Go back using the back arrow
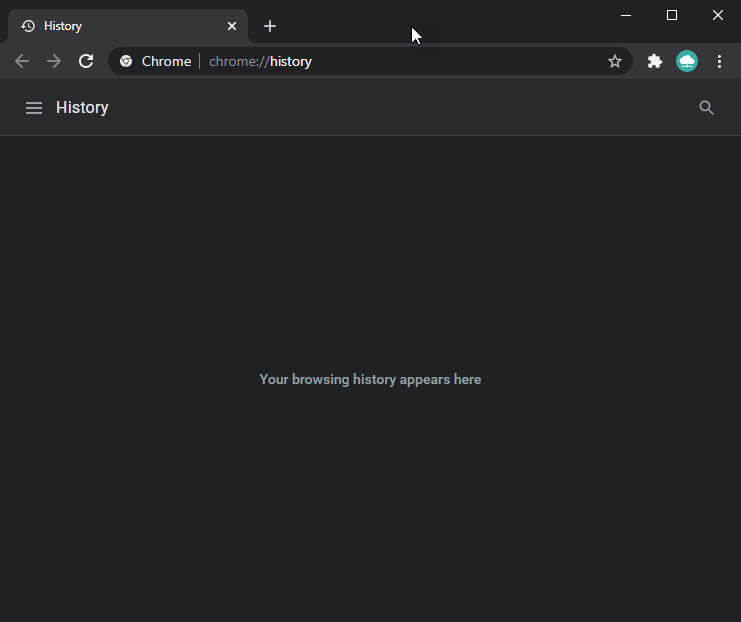The height and width of the screenshot is (622, 741). [x=22, y=61]
